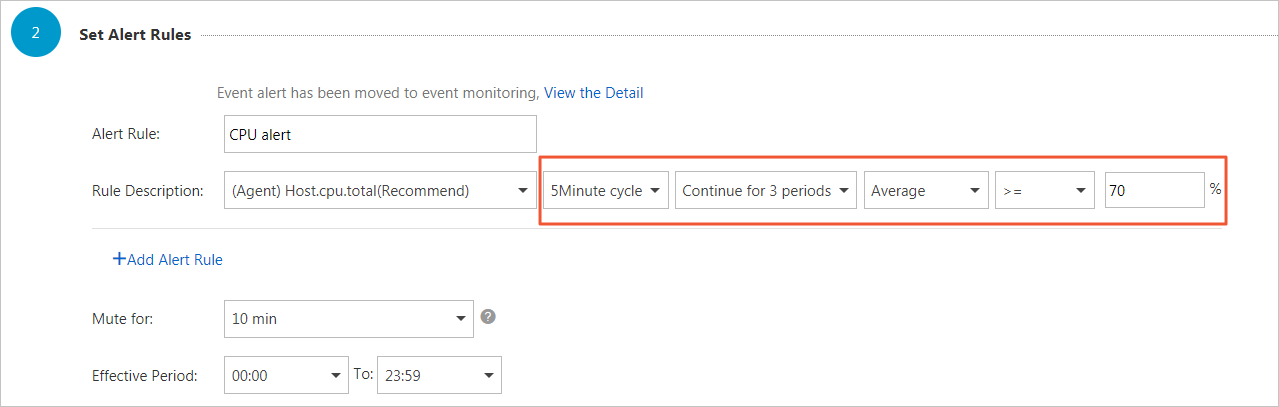This screenshot has height=407, width=1279.
Task: Open the Average statistic dropdown
Action: click(926, 190)
